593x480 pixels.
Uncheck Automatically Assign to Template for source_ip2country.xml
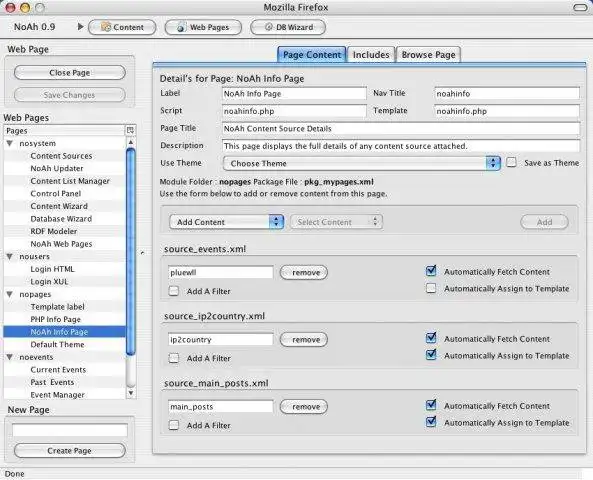431,355
